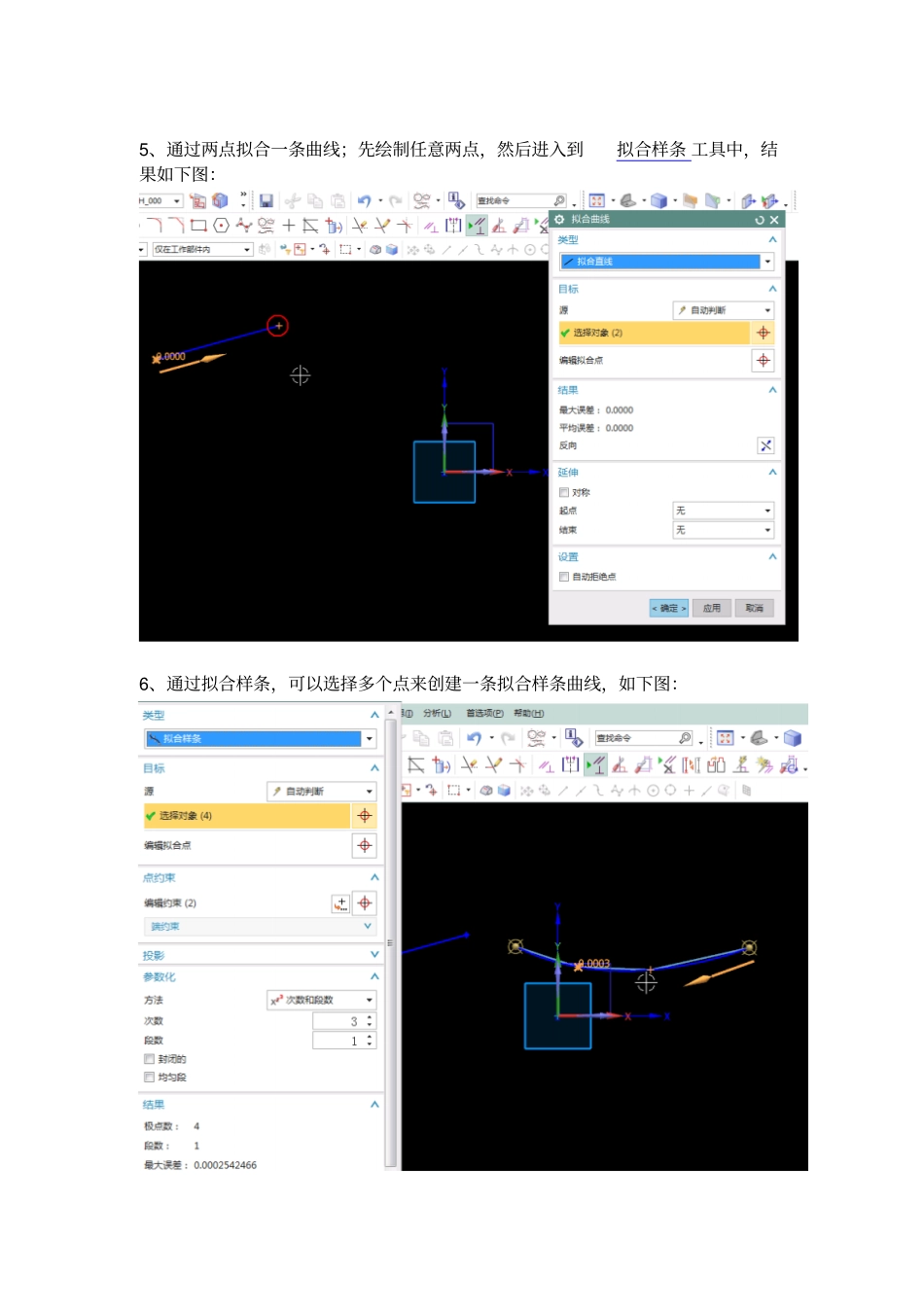The width and height of the screenshot is (924, 1308).
Task: Click the target icon beside 编辑约束 (2)
Action: [365, 903]
